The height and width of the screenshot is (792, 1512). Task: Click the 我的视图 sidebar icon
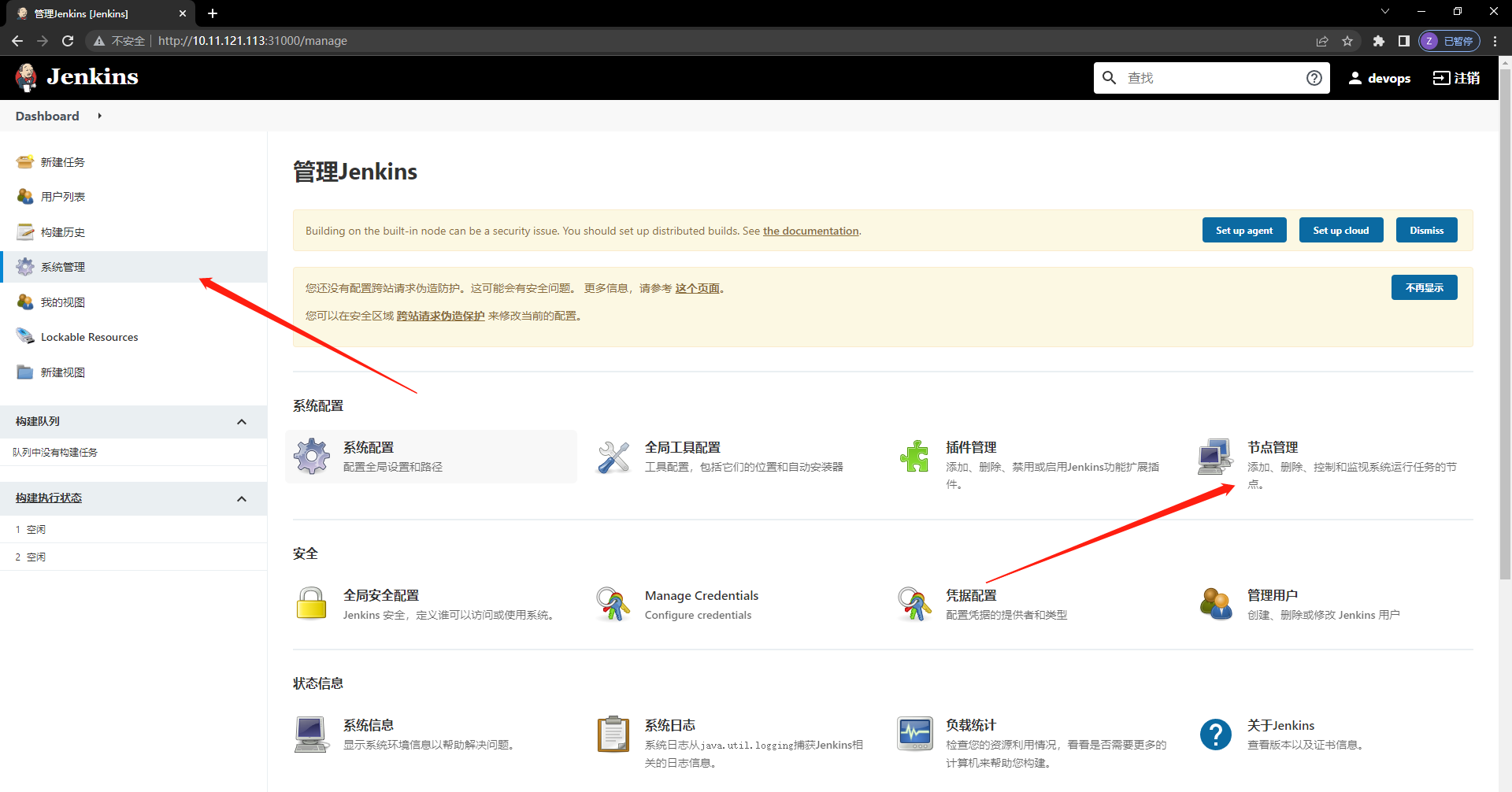click(x=25, y=302)
